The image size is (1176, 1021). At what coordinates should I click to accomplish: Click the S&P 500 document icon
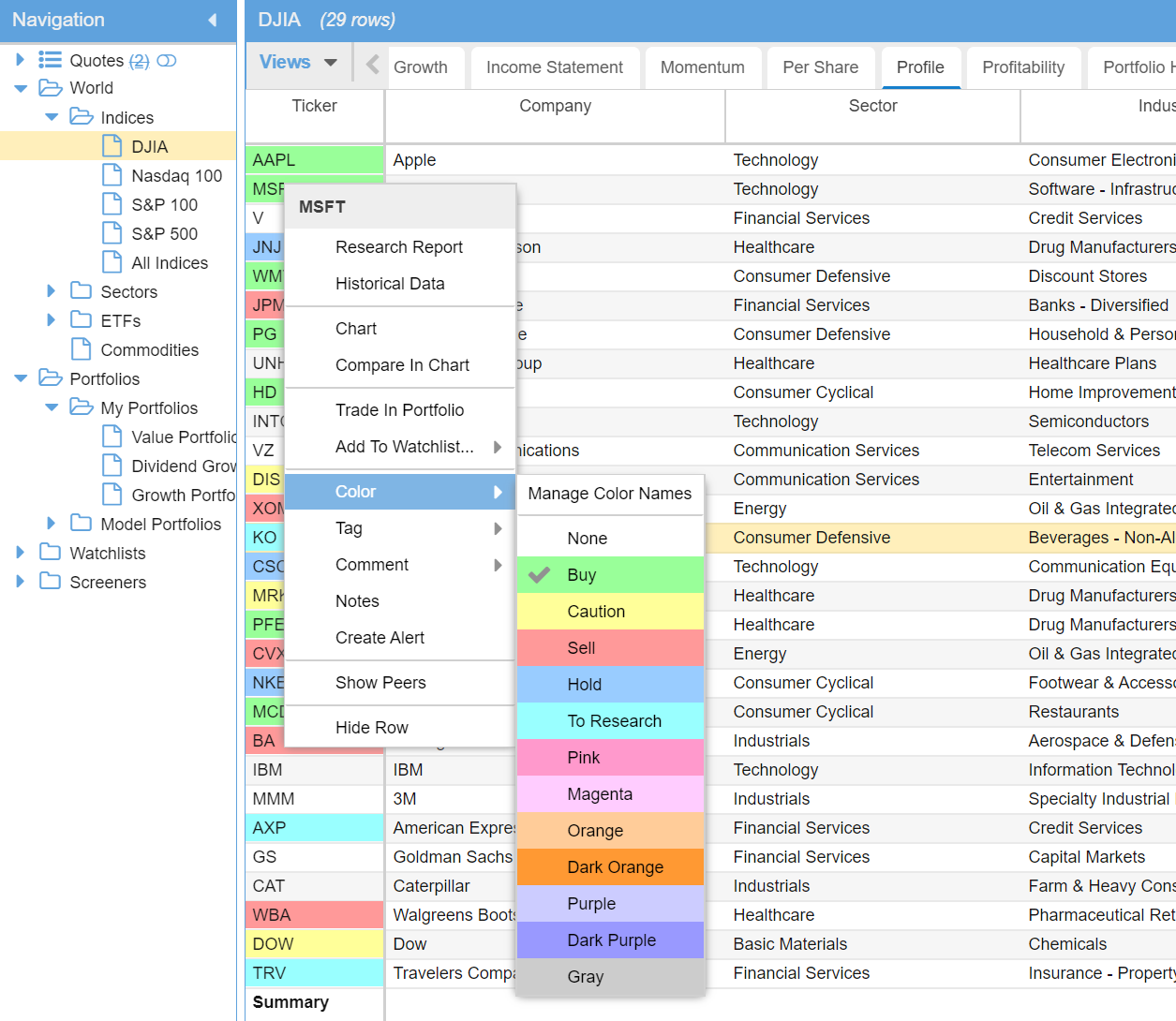click(x=112, y=233)
